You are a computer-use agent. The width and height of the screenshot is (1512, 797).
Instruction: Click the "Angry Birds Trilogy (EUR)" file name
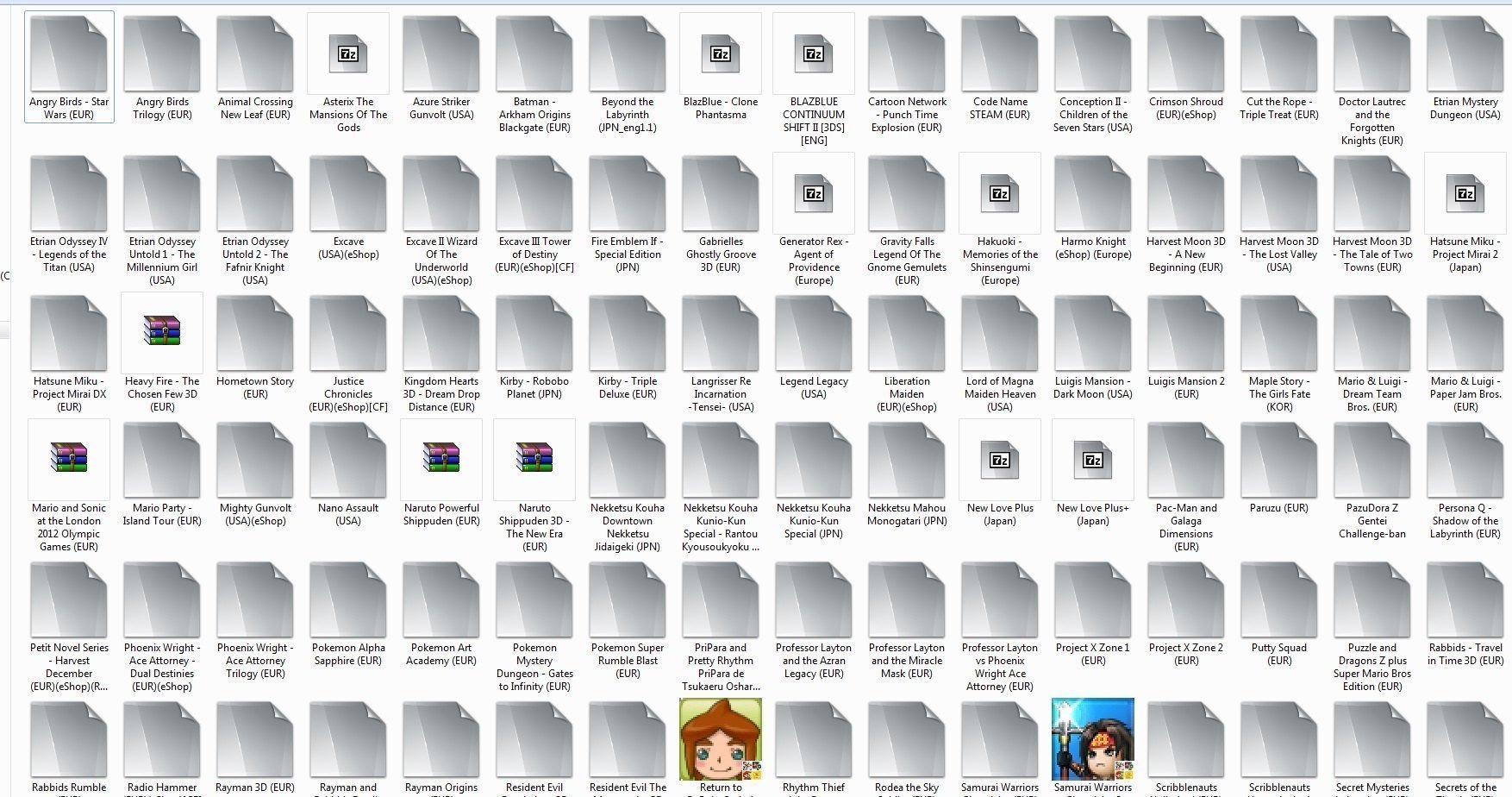click(162, 108)
